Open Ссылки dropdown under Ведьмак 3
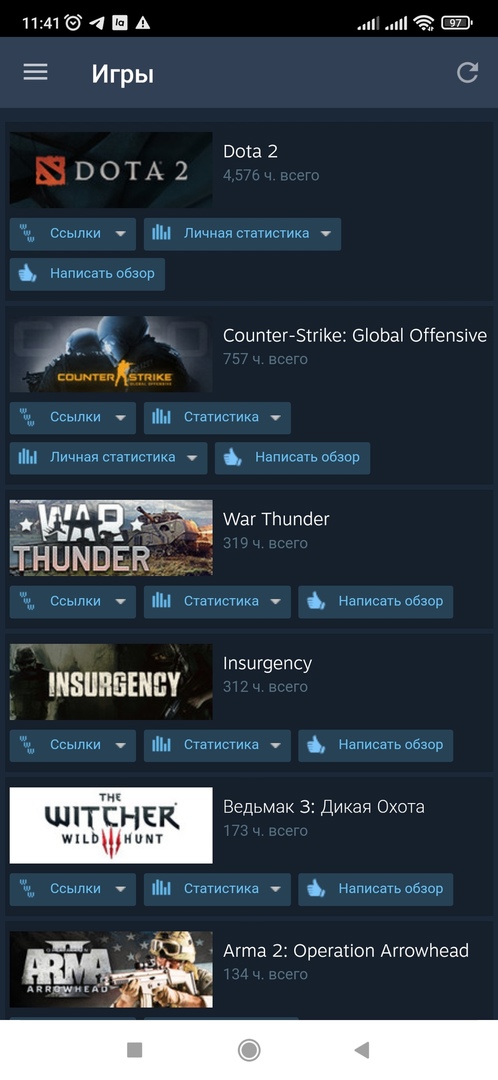The width and height of the screenshot is (498, 1080). [73, 889]
